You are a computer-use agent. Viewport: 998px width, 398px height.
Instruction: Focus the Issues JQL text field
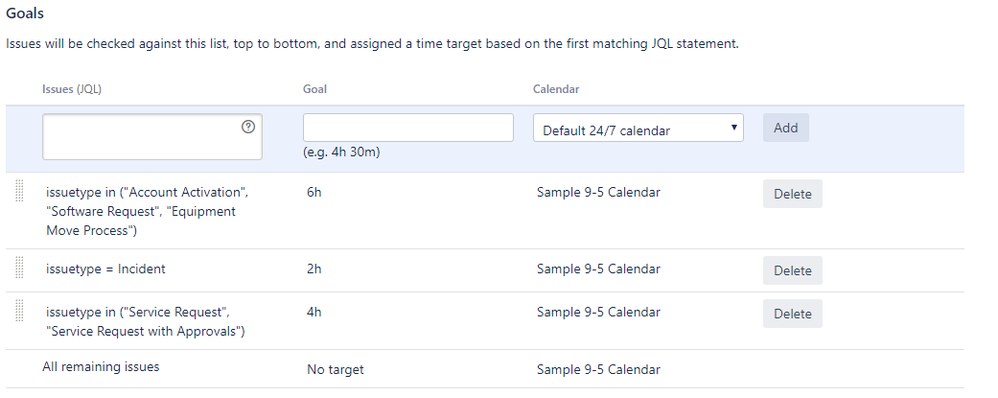coord(152,136)
